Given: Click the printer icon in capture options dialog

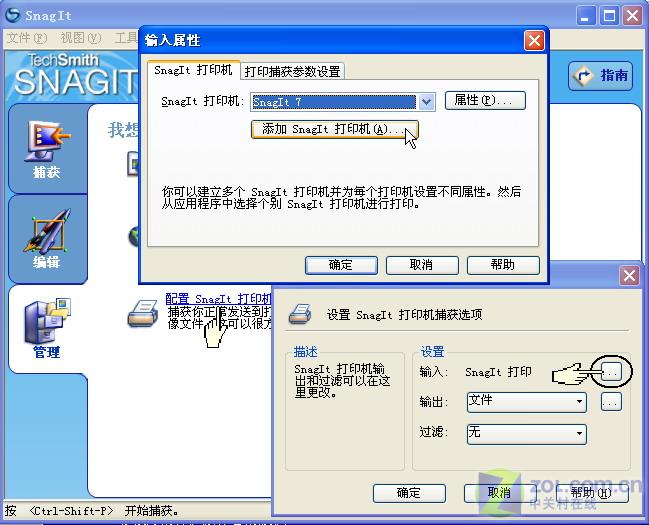Looking at the screenshot, I should click(300, 314).
